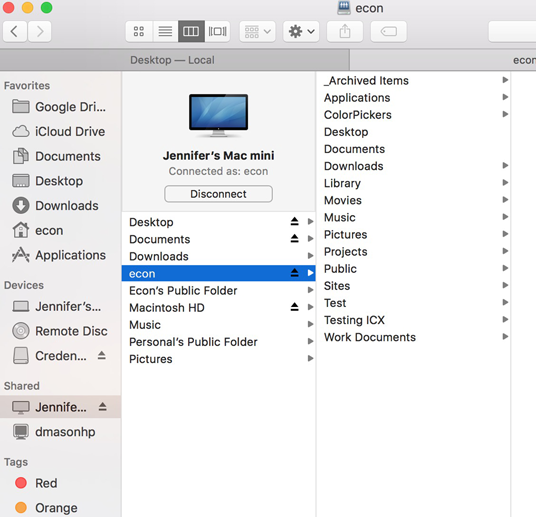This screenshot has width=536, height=517.
Task: Select Projects folder
Action: point(414,251)
